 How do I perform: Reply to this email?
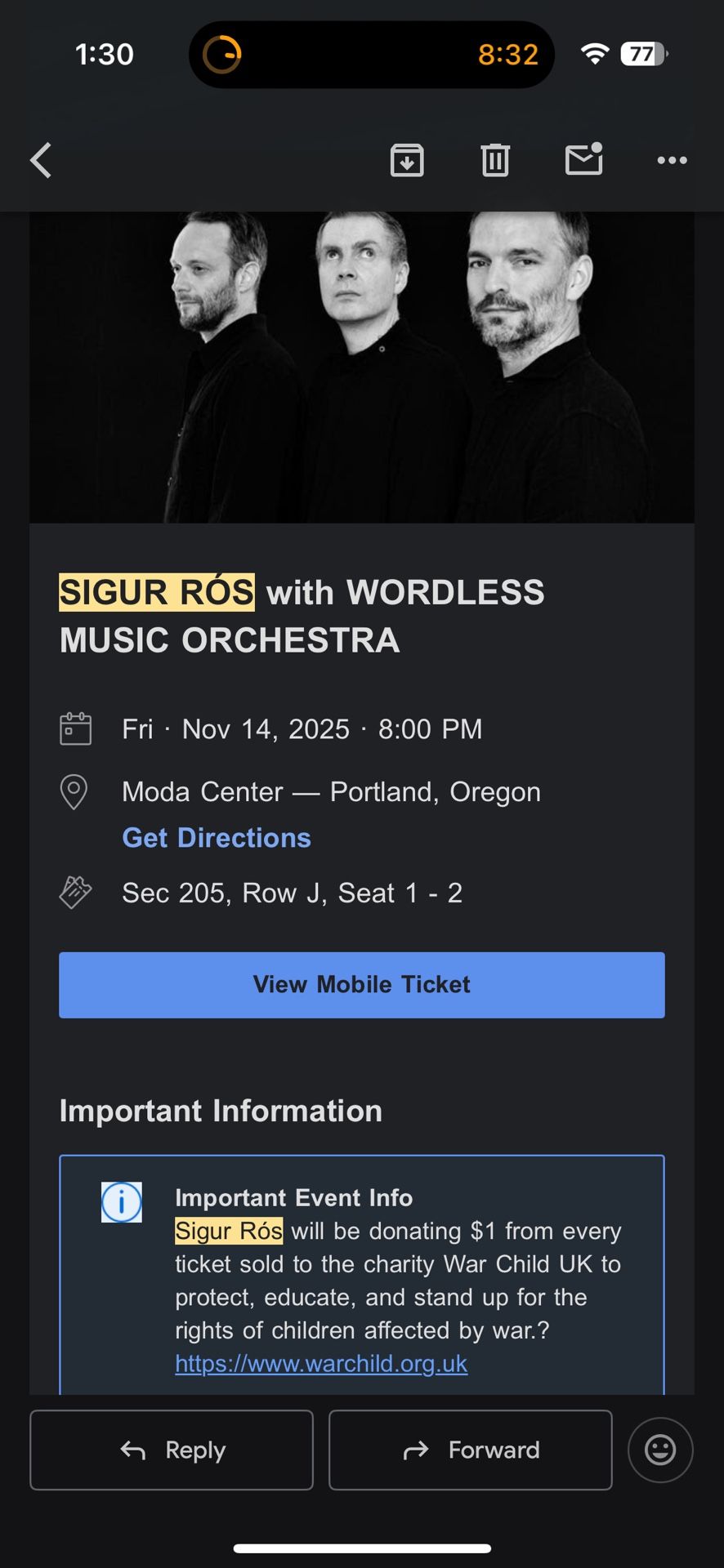click(x=172, y=1450)
